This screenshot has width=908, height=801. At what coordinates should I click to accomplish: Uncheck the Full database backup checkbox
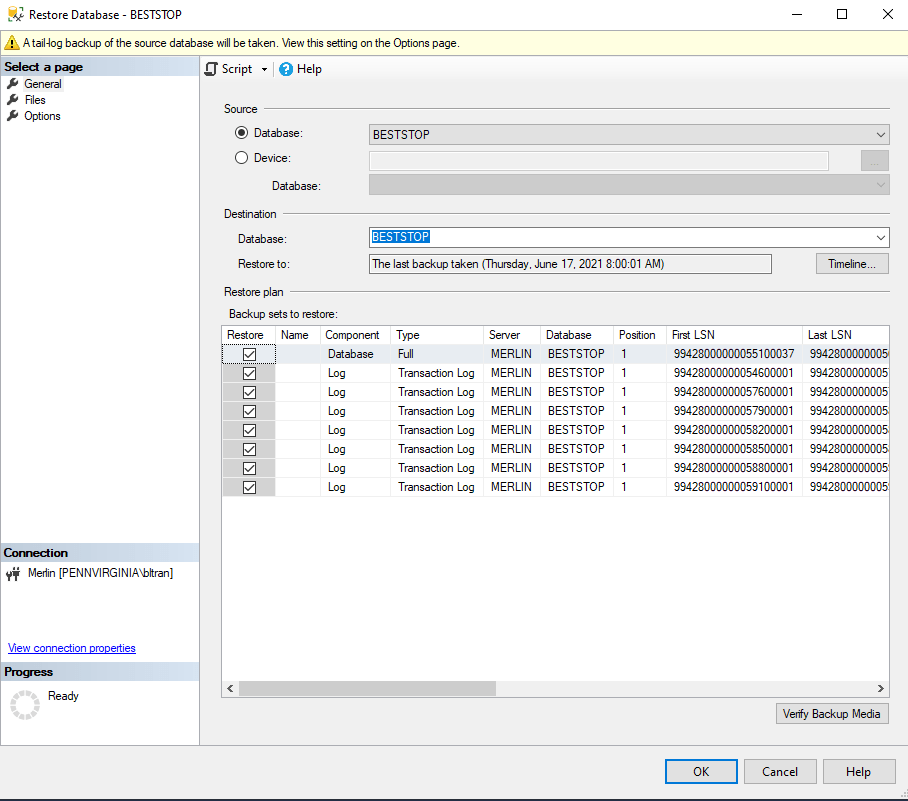(x=249, y=354)
